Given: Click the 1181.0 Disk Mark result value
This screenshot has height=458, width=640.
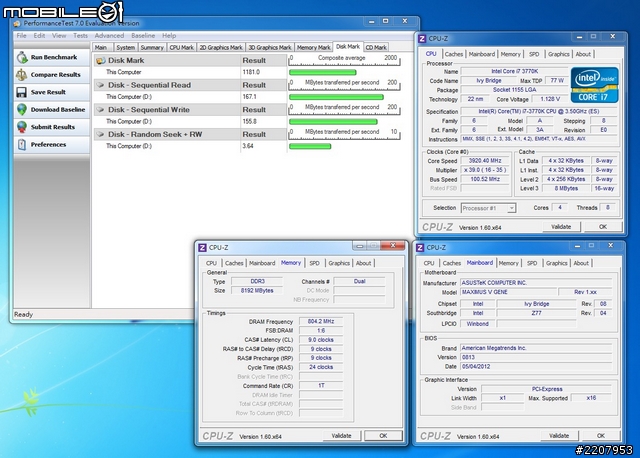Looking at the screenshot, I should pos(251,72).
